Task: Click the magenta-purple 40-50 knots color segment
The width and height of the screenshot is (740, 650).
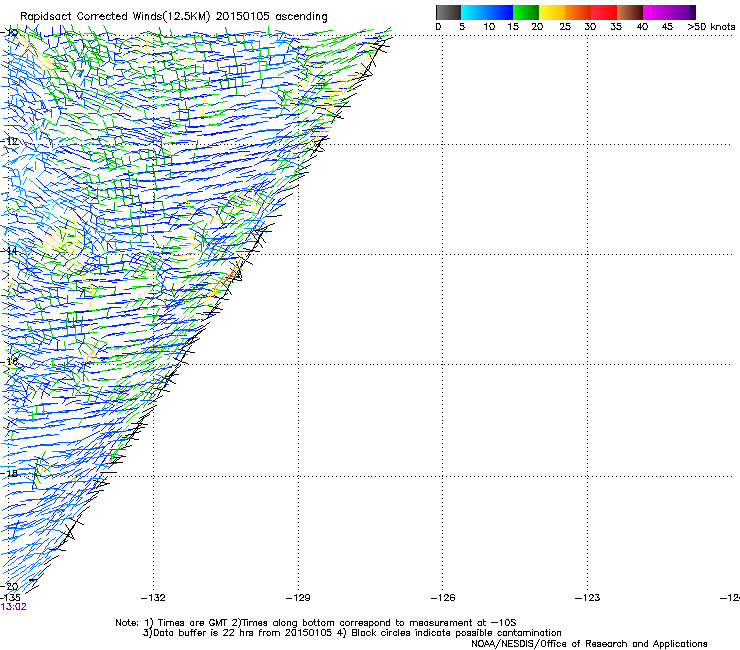Action: (669, 12)
